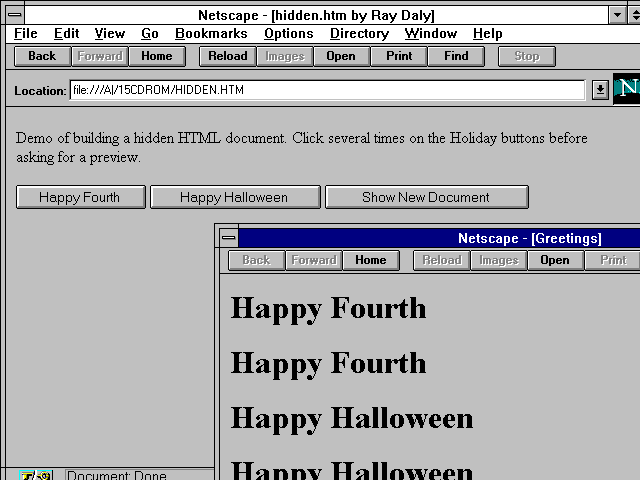Click the Netscape N logo icon

pos(627,89)
